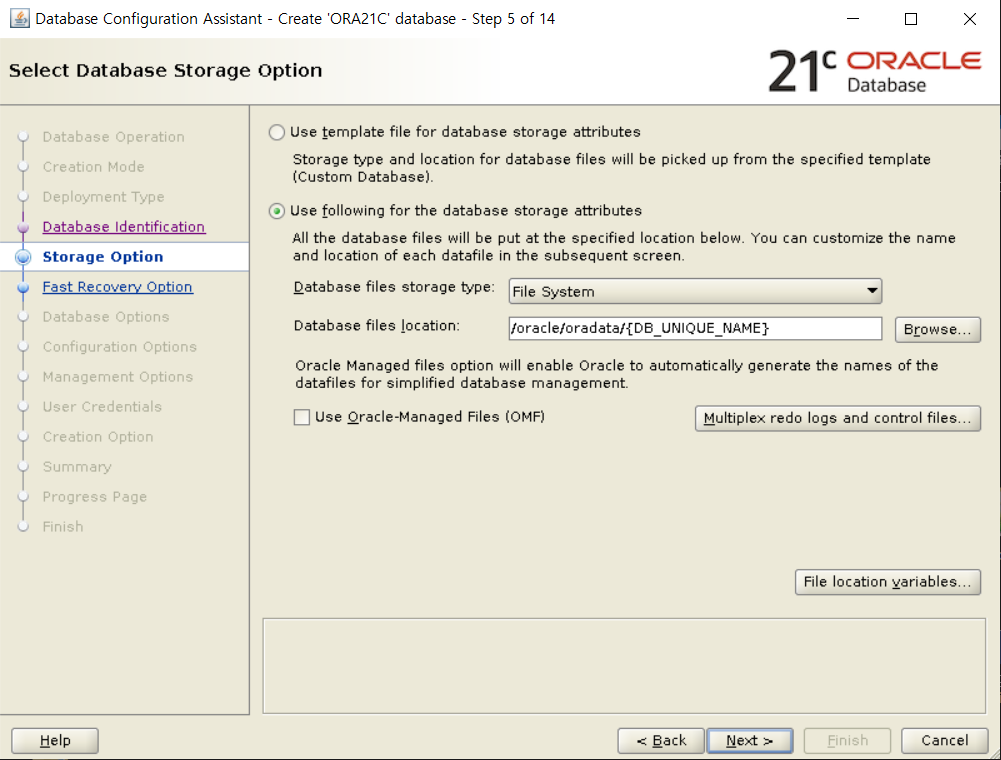Click the 'Database files storage type:' label
Image resolution: width=1001 pixels, height=760 pixels.
pyautogui.click(x=394, y=287)
